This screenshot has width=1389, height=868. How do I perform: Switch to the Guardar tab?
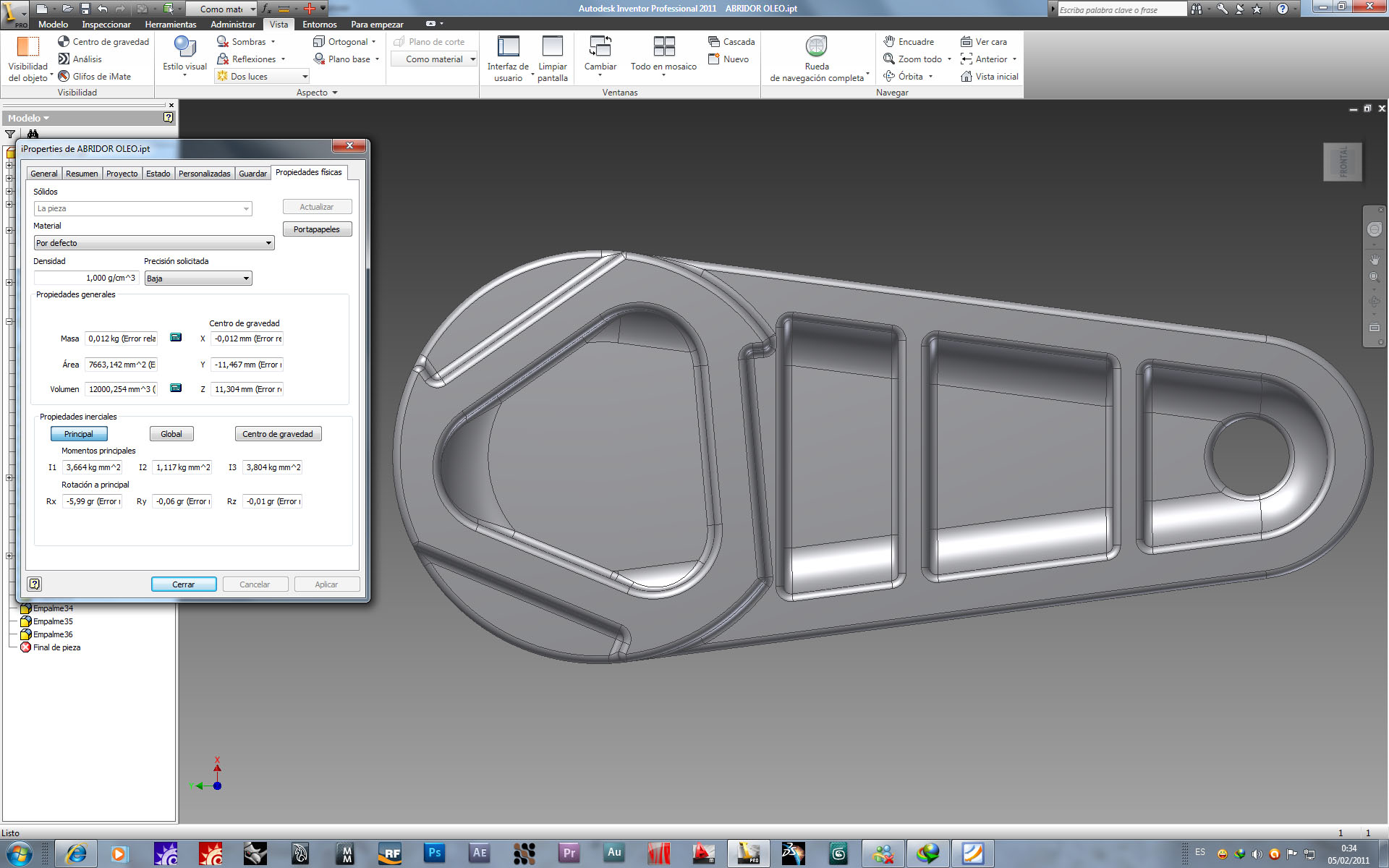(x=252, y=174)
